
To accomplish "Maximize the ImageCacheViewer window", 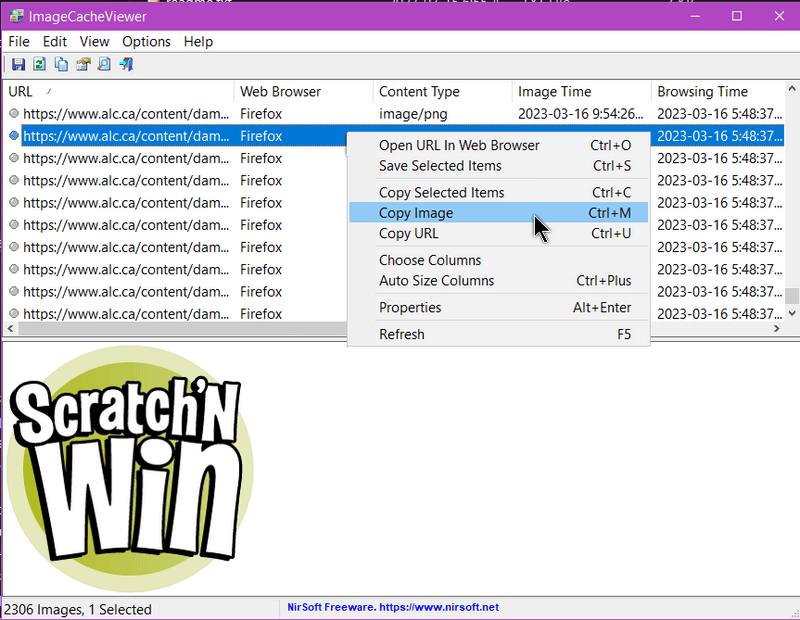I will click(737, 16).
